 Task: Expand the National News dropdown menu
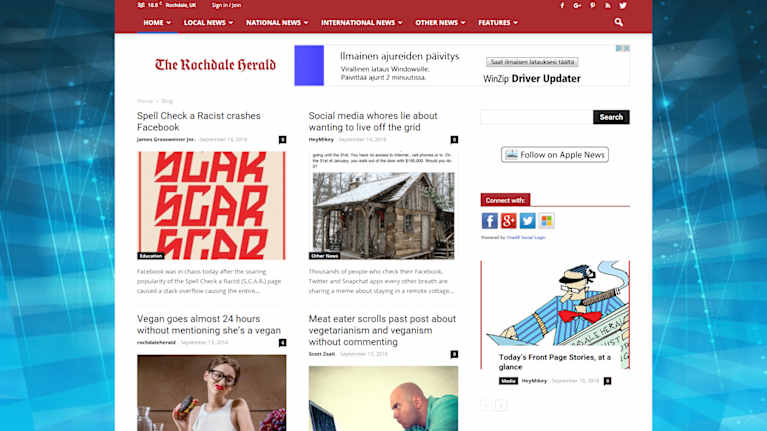(x=277, y=22)
